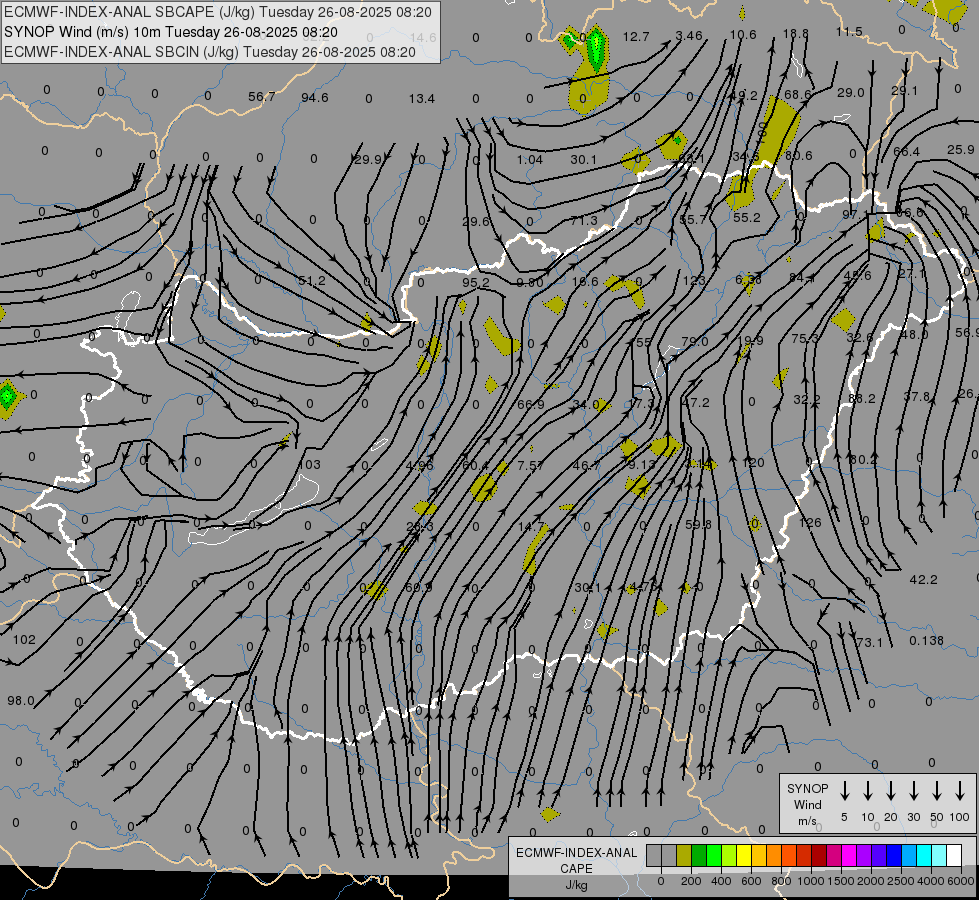Click the 20 m/s wind arrow in legend
979x900 pixels.
coord(890,791)
